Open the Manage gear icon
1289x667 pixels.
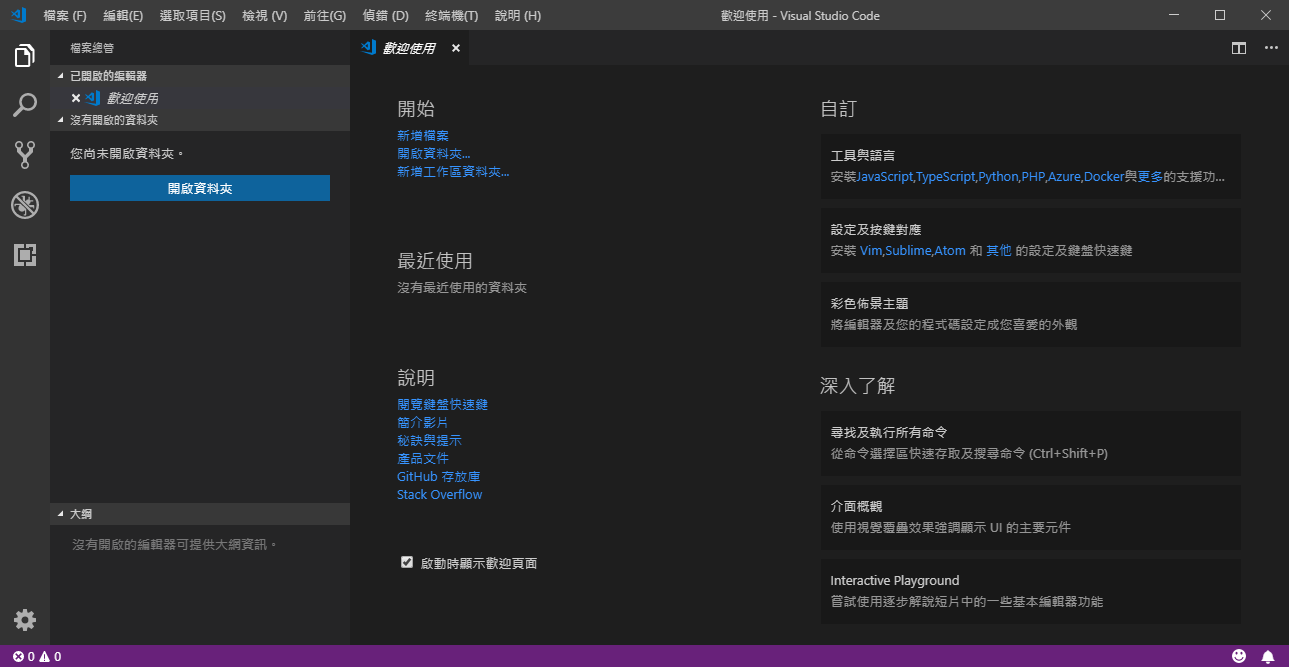point(25,620)
